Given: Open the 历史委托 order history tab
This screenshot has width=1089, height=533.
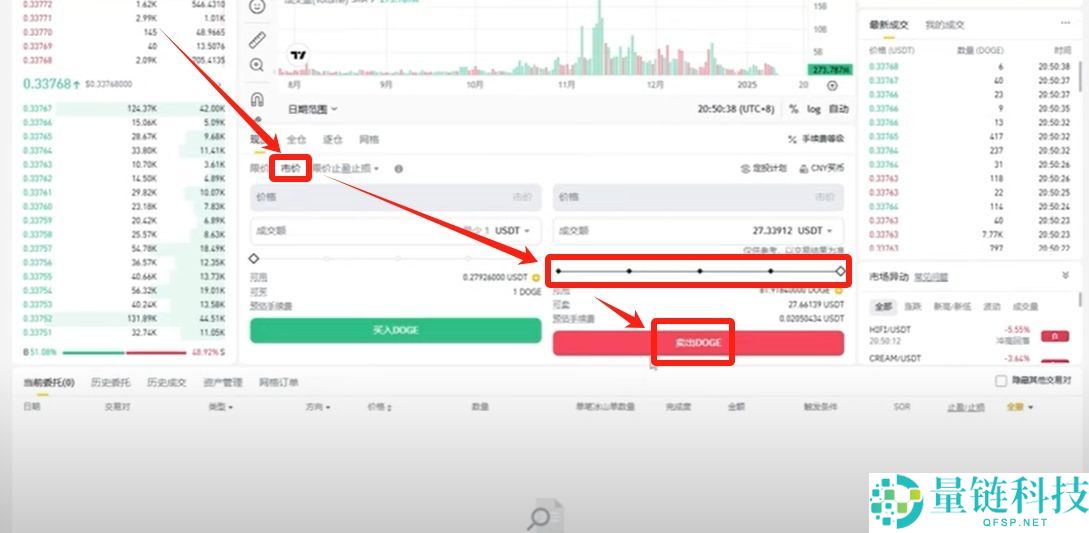Looking at the screenshot, I should pos(110,382).
